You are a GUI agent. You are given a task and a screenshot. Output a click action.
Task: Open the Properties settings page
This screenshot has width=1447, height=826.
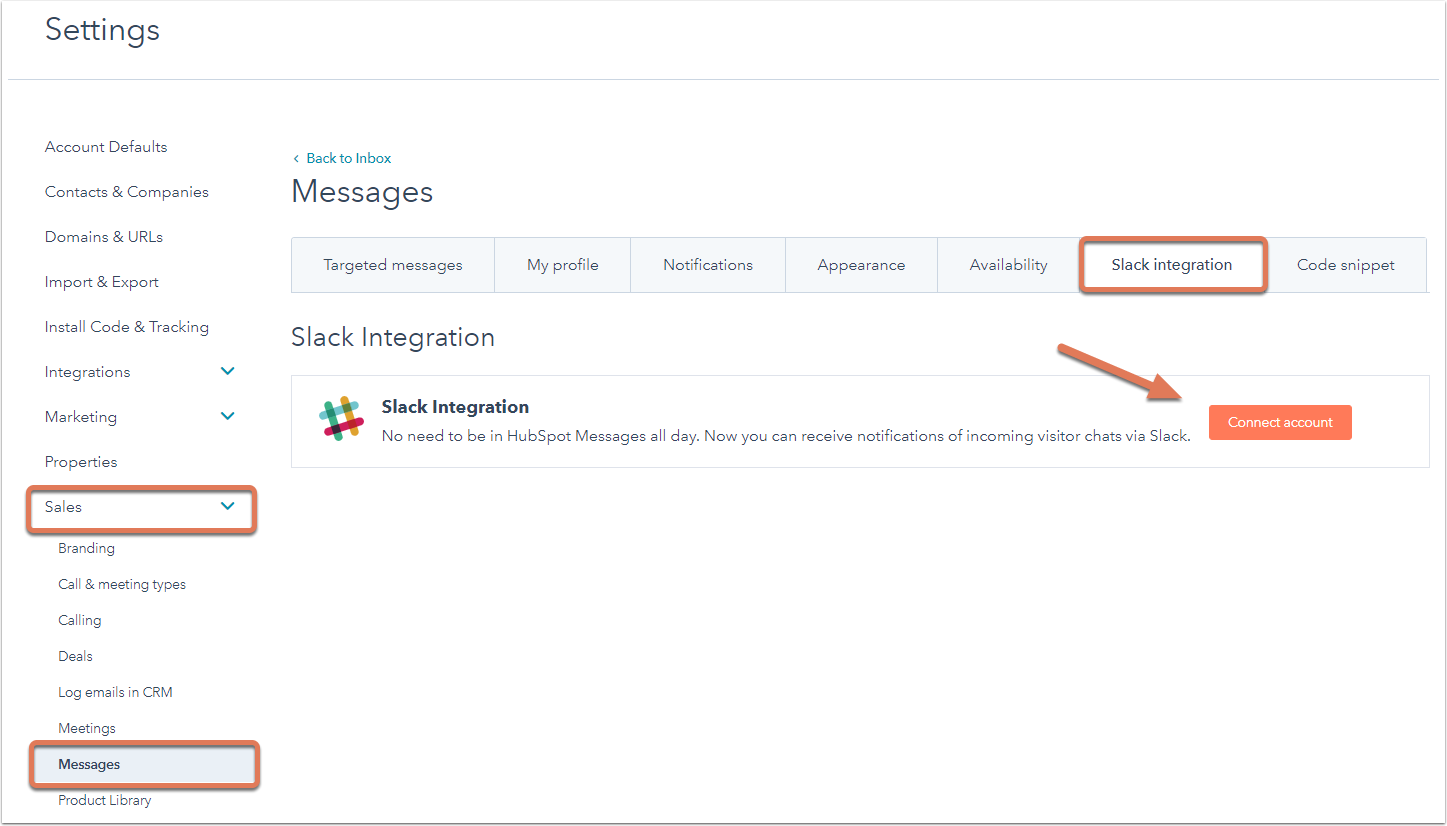pyautogui.click(x=81, y=462)
